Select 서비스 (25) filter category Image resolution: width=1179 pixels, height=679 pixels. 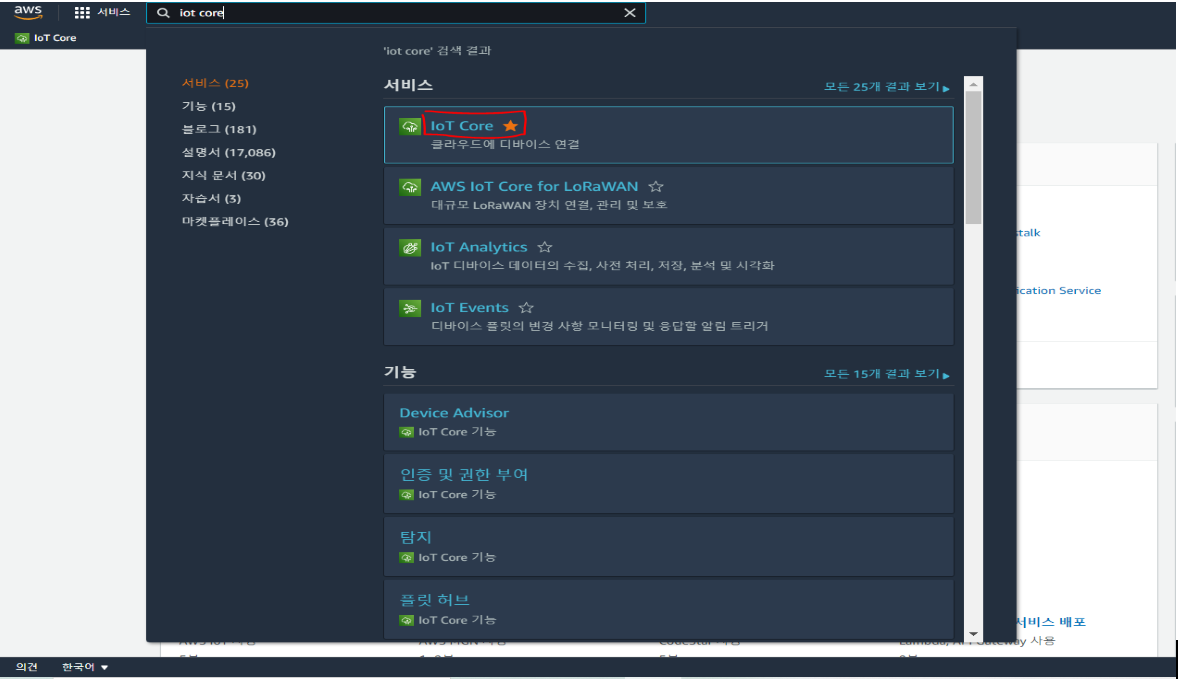pyautogui.click(x=215, y=83)
